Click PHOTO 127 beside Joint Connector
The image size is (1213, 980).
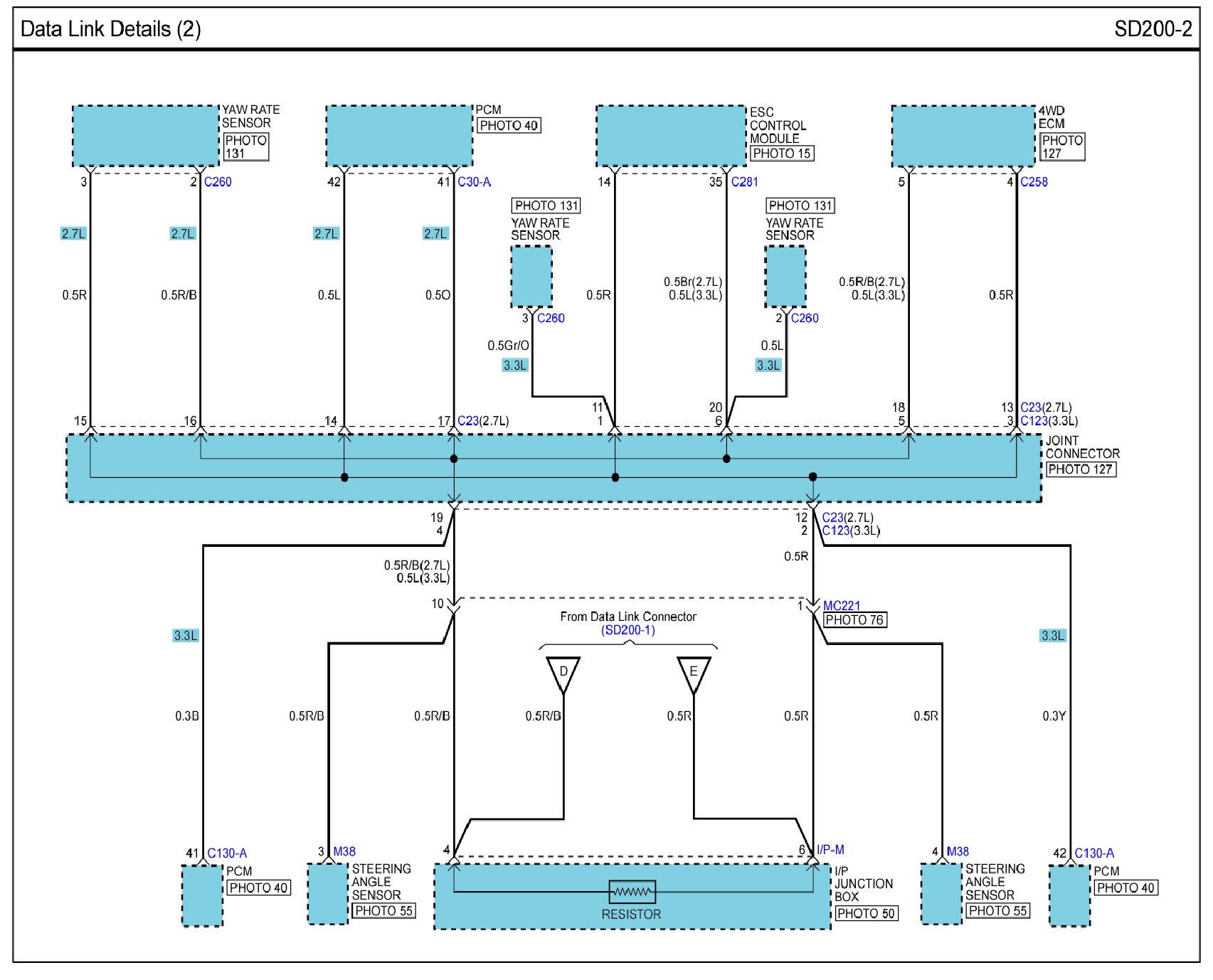[1080, 469]
